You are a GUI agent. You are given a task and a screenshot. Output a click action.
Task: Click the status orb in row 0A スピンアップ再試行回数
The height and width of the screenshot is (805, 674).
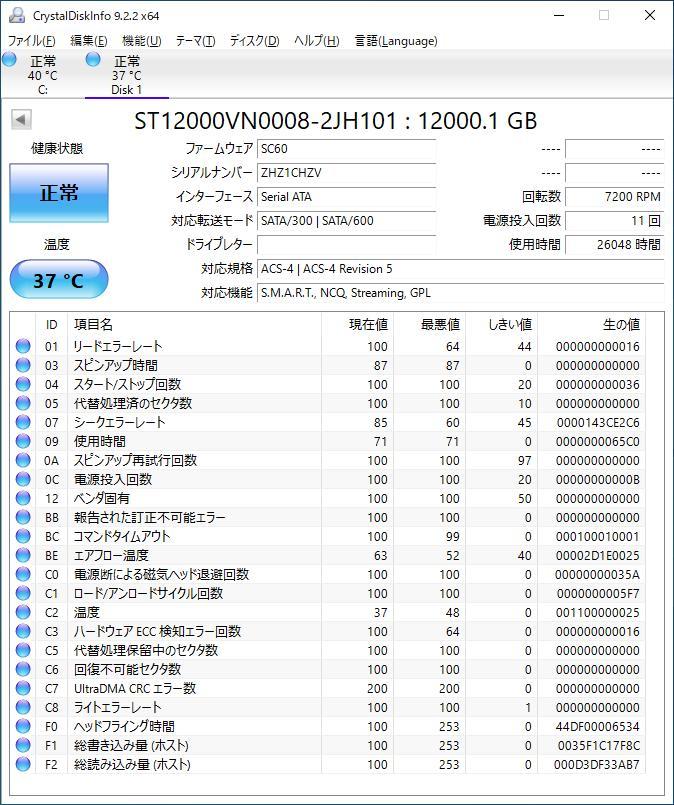pos(23,460)
